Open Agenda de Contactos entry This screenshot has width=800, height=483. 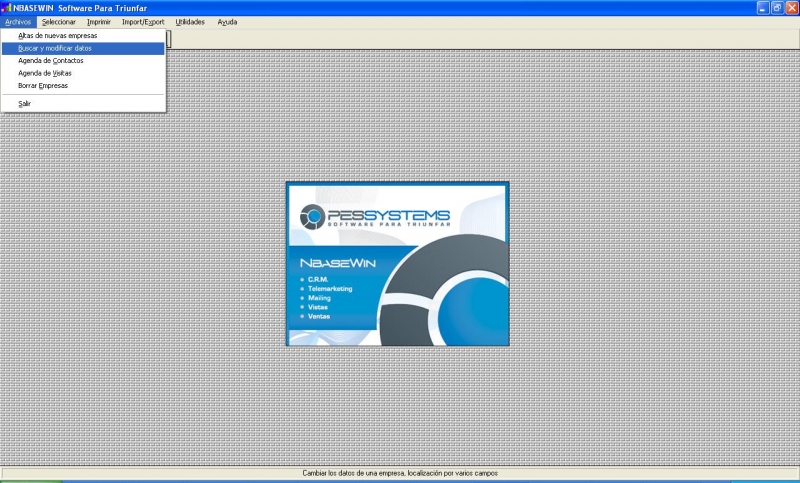[83, 61]
